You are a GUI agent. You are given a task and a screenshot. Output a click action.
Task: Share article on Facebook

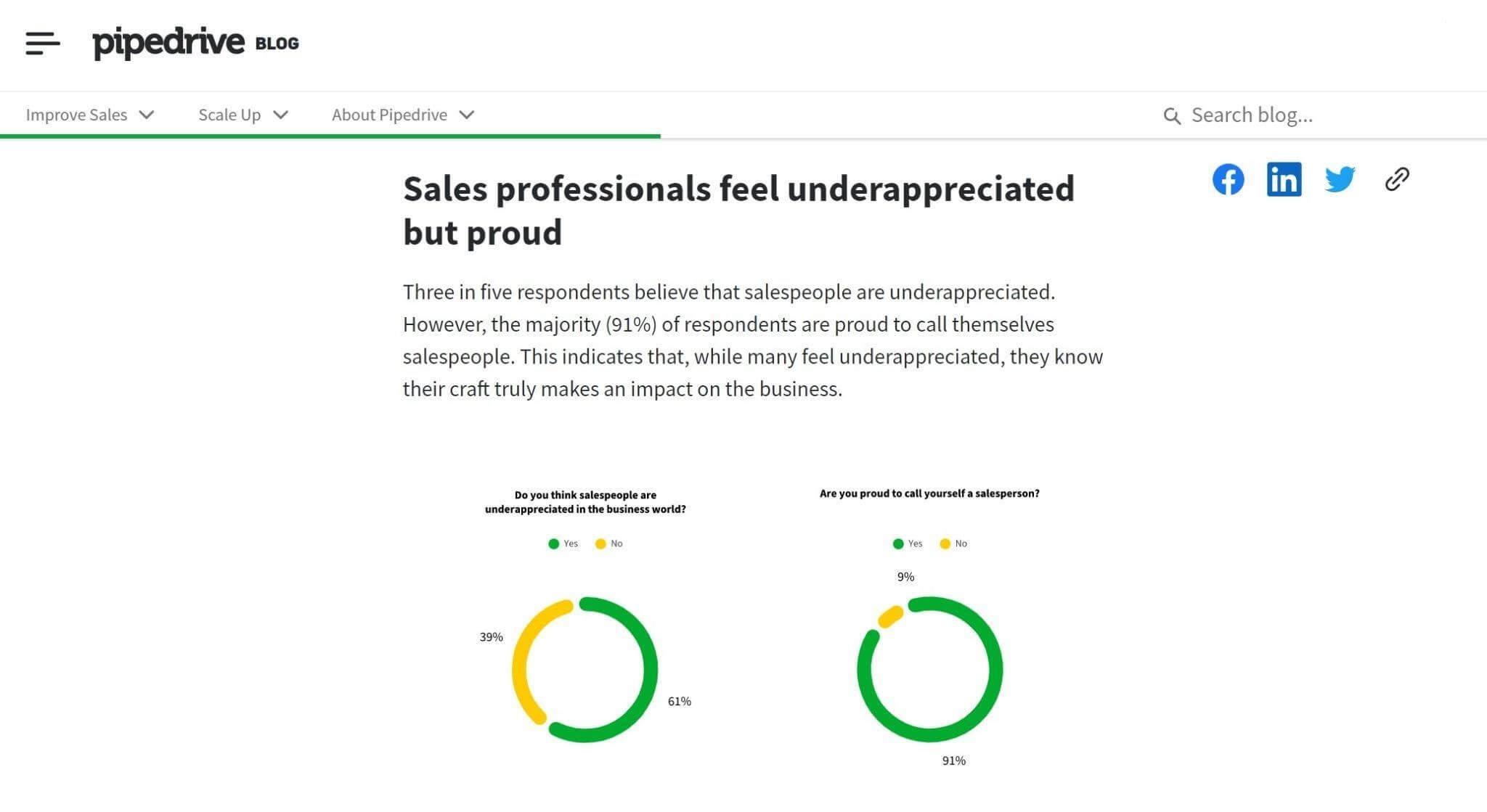[1228, 179]
